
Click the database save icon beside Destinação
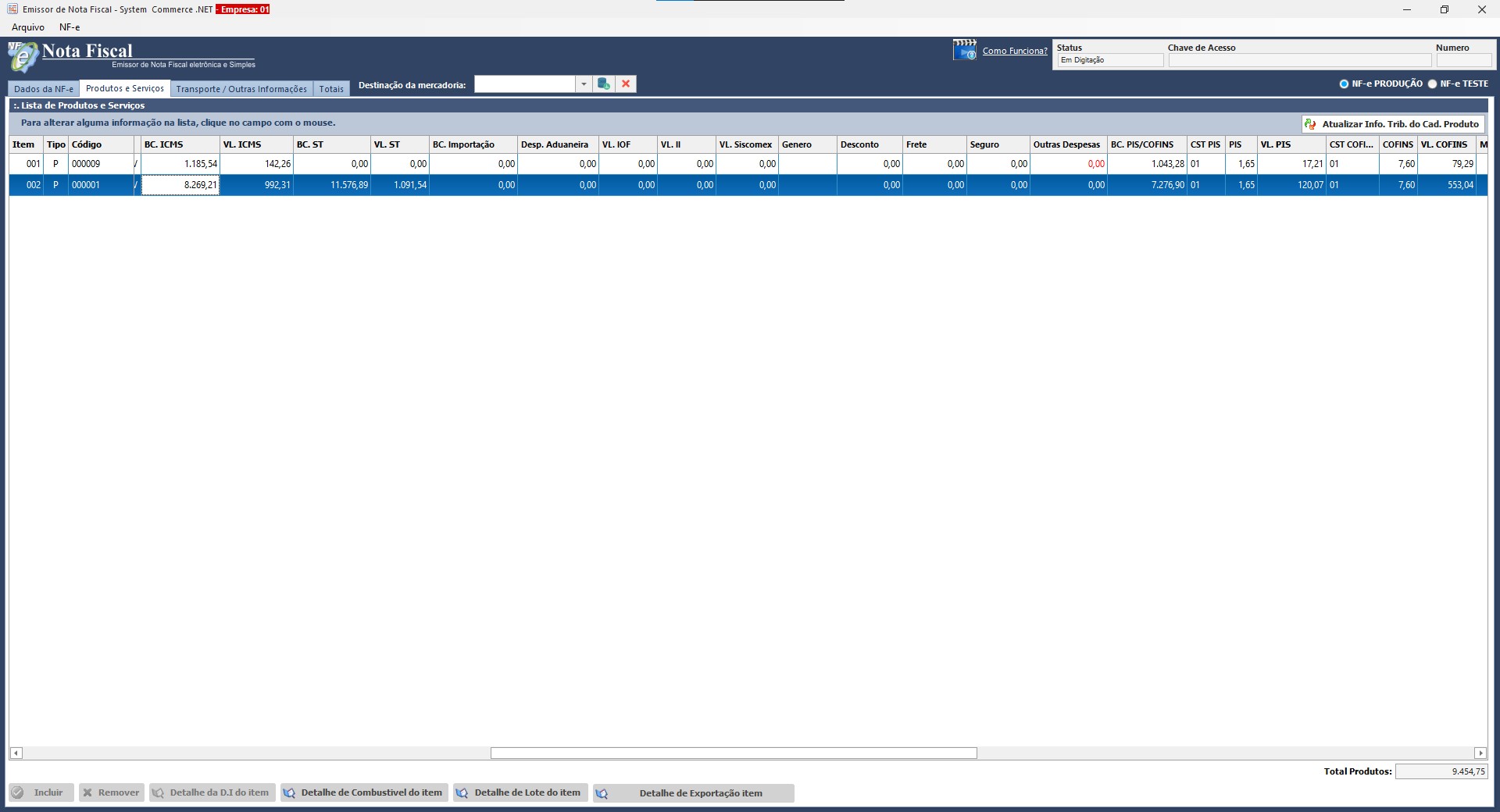click(x=603, y=84)
